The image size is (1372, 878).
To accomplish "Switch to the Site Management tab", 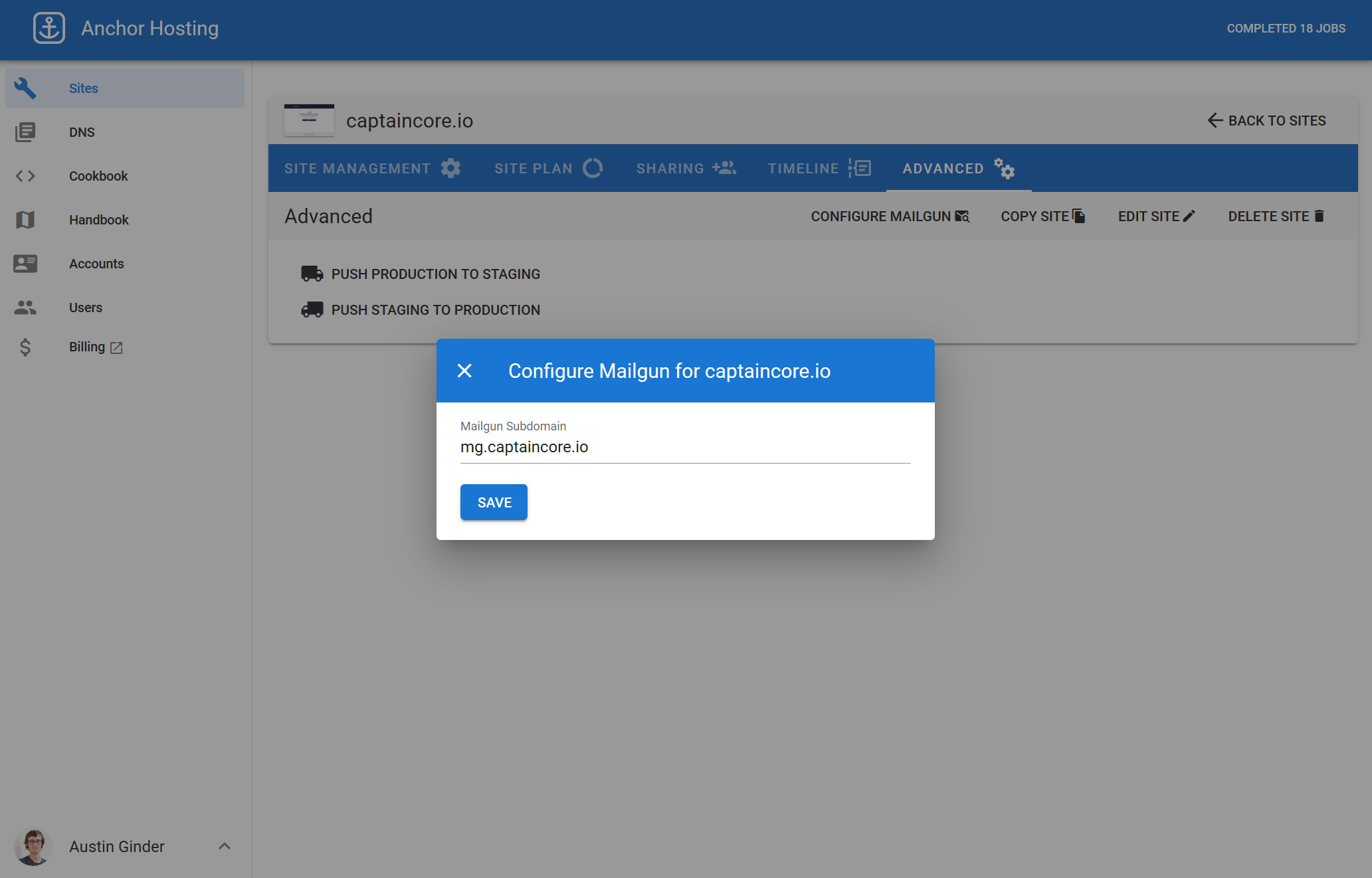I will click(373, 168).
